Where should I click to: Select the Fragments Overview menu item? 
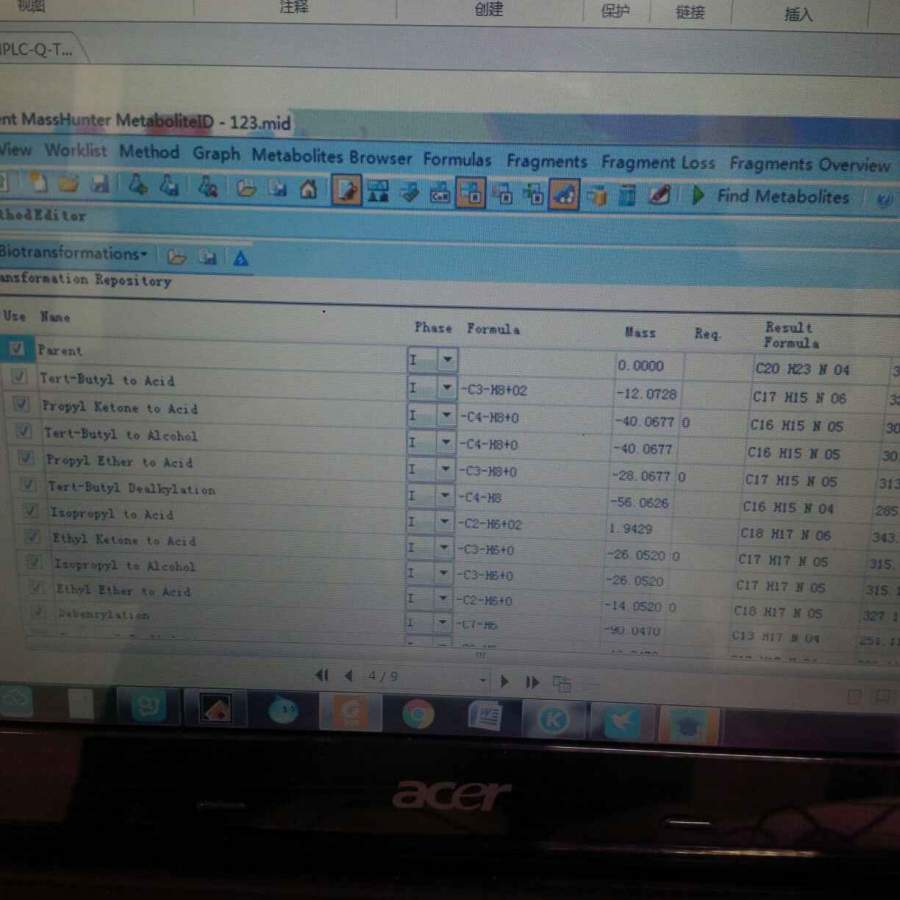(810, 165)
